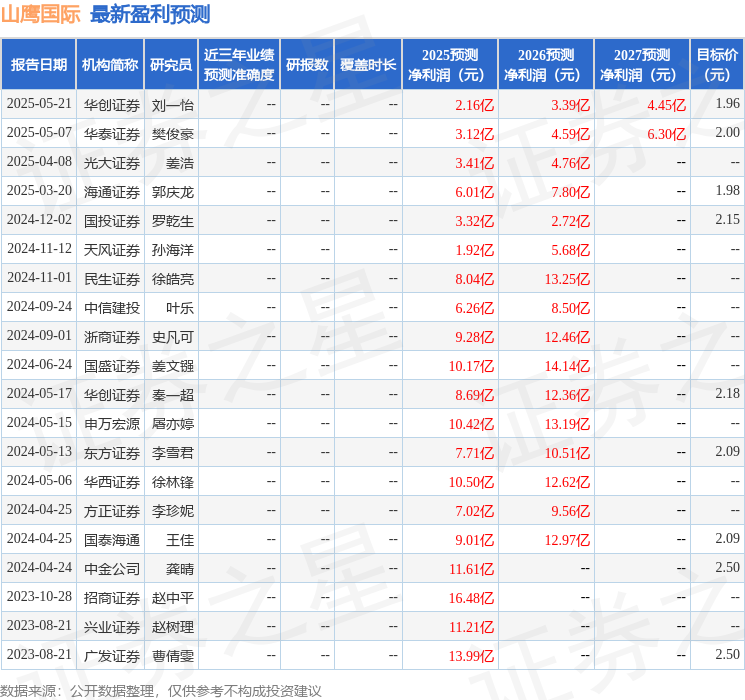Image resolution: width=745 pixels, height=700 pixels.
Task: Click the 近三年业绩预测准确度 header
Action: point(239,65)
